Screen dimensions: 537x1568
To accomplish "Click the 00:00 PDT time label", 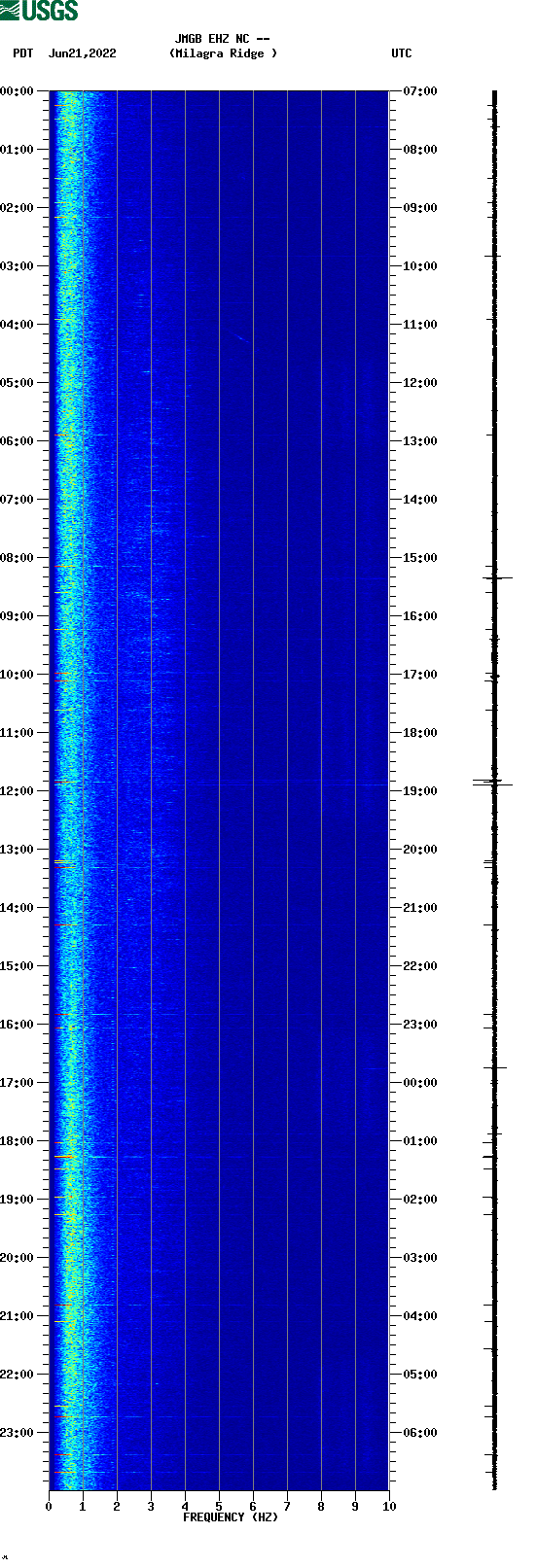I will (x=17, y=91).
